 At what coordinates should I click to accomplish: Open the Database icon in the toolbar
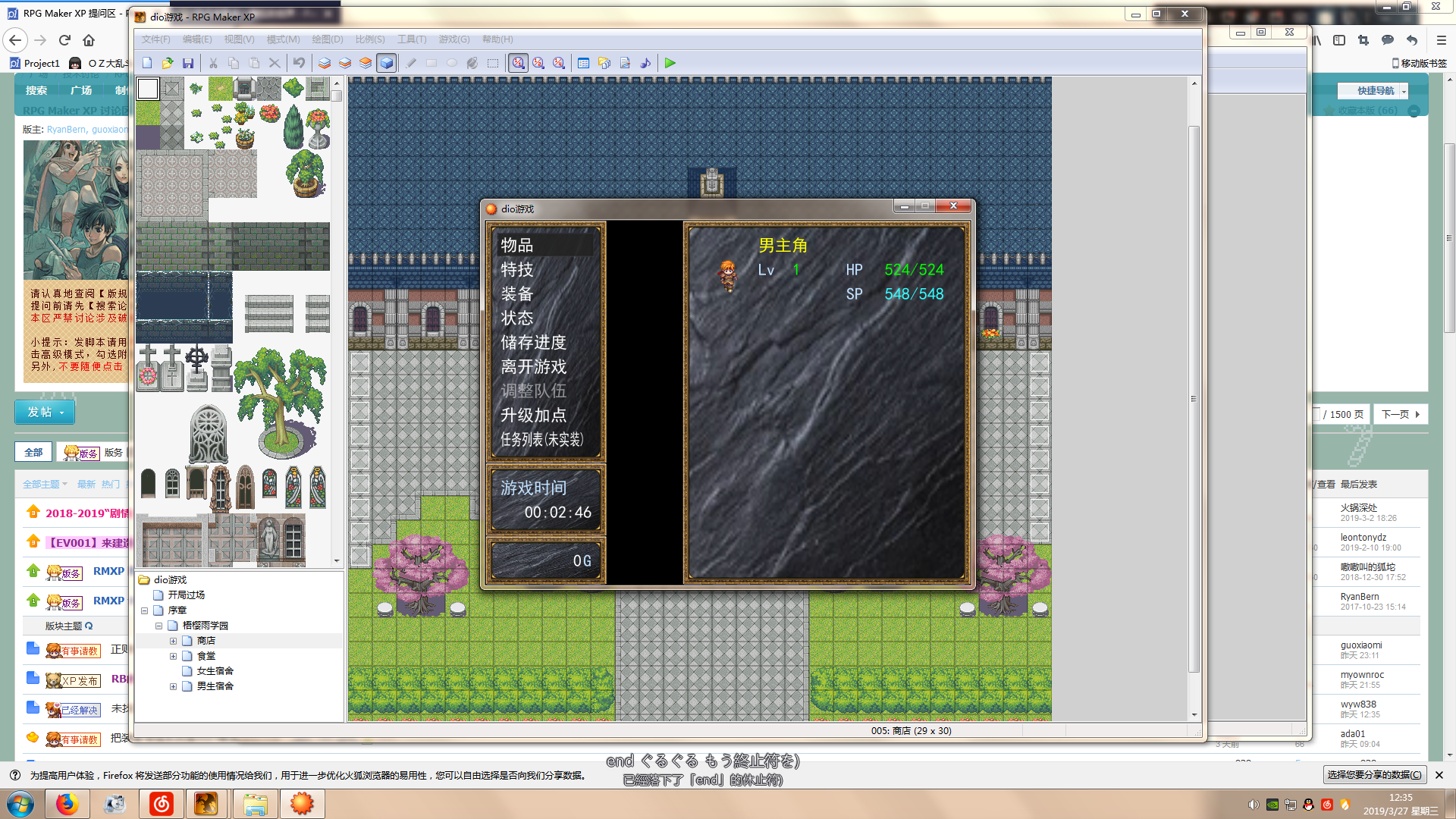(x=583, y=63)
